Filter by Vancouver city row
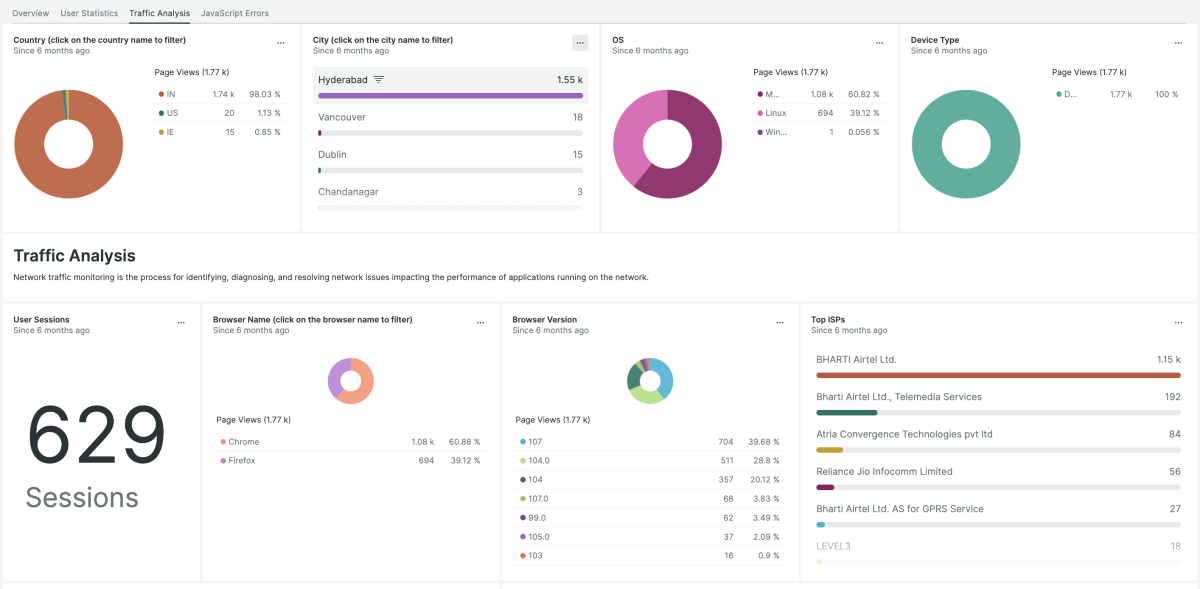The image size is (1200, 589). click(x=342, y=117)
